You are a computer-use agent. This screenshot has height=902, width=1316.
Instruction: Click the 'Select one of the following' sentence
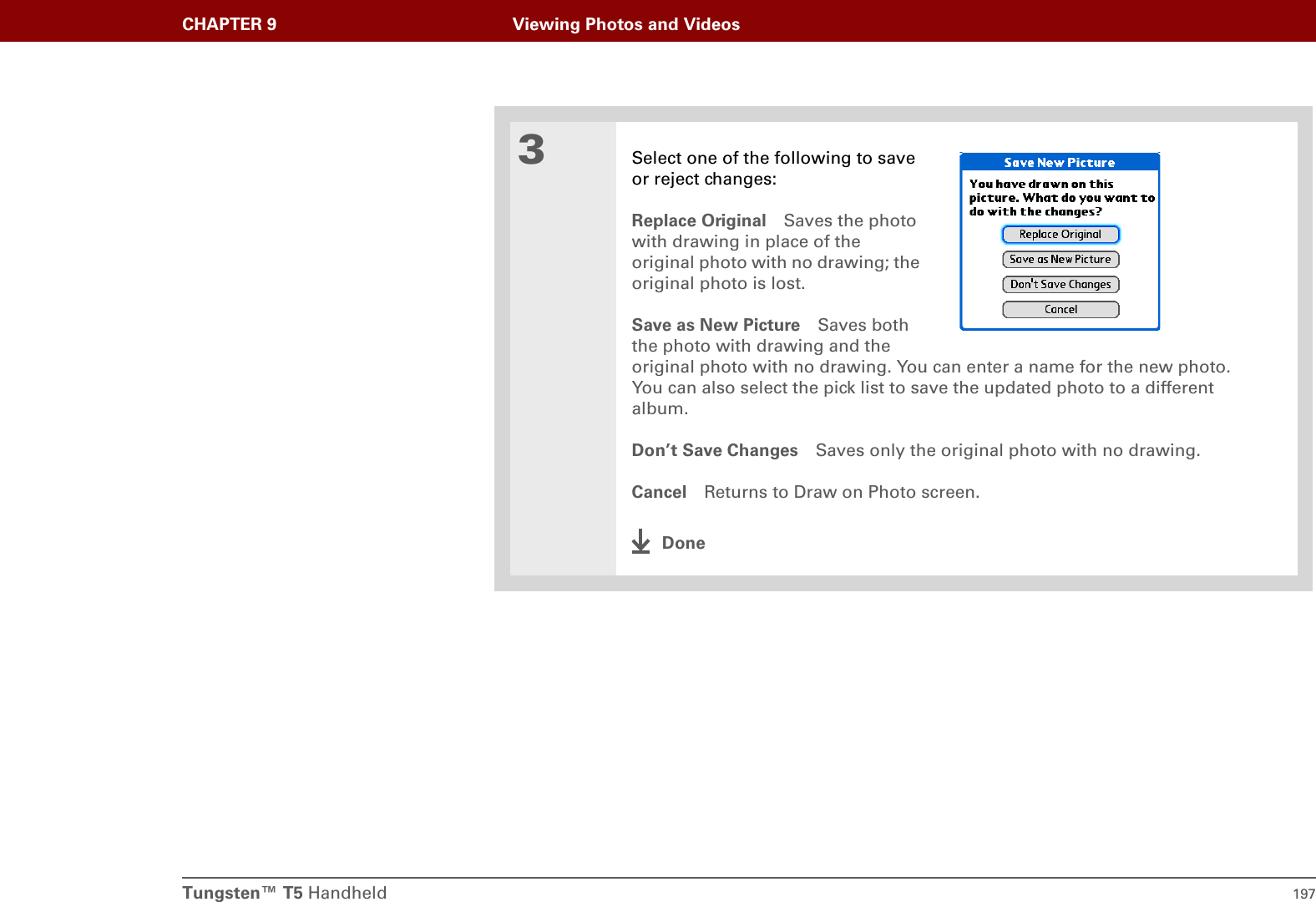click(x=773, y=169)
